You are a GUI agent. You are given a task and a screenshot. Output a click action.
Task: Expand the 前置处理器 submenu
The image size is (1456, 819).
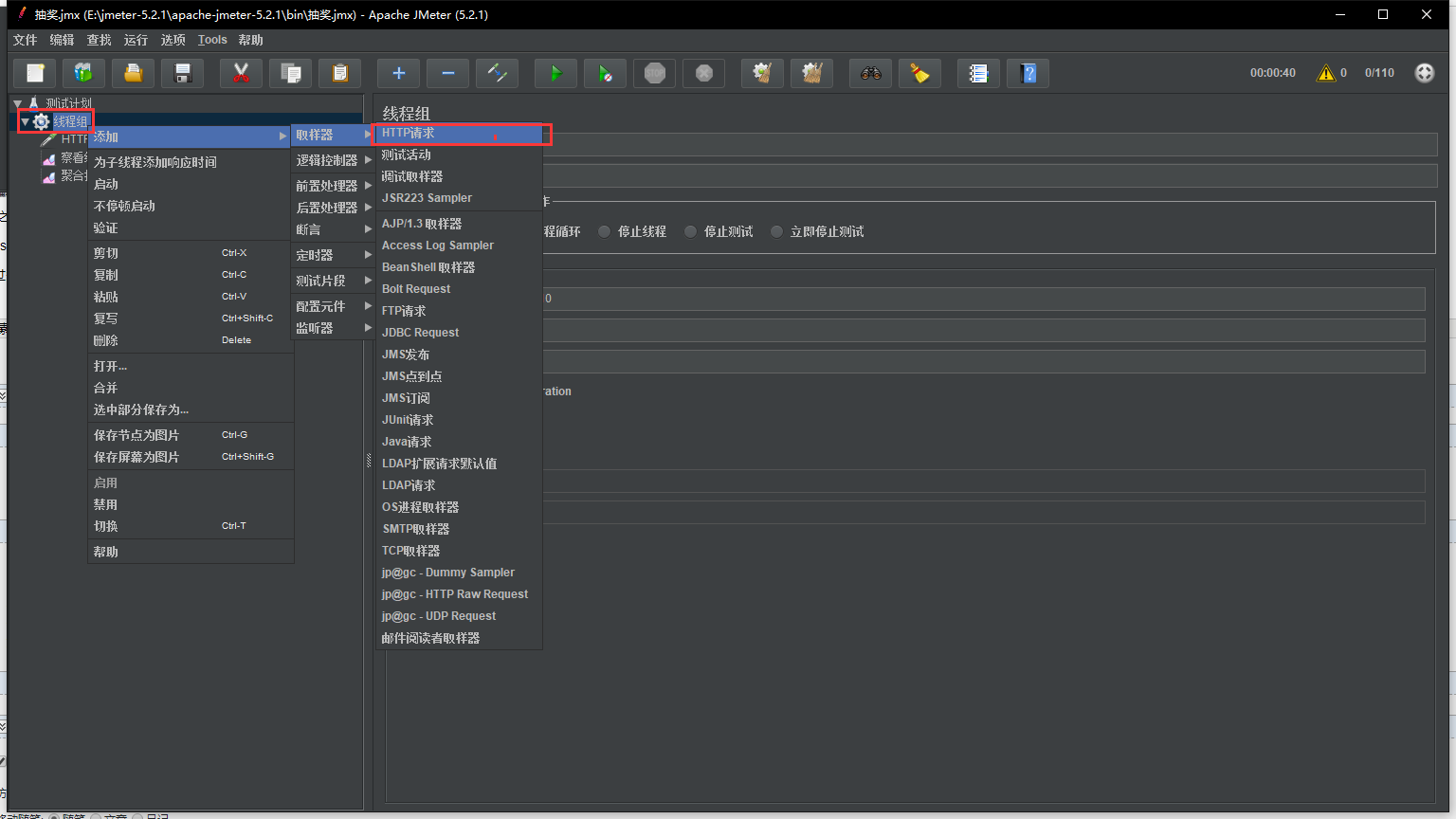click(333, 186)
